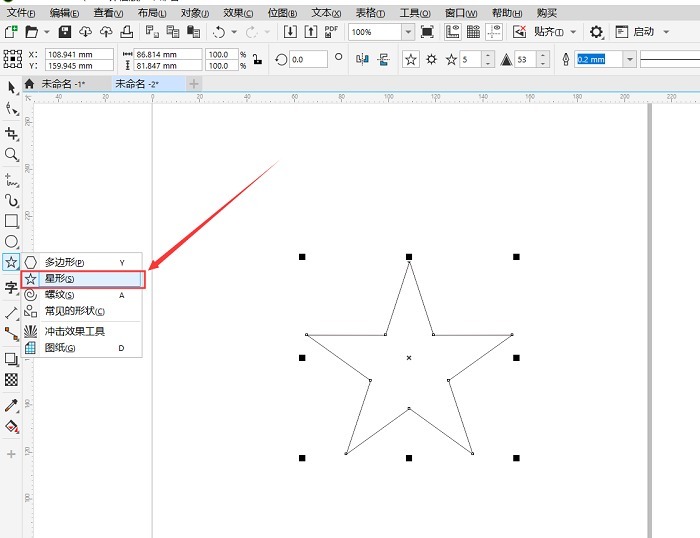Open the 贴齐 snap-to dropdown
700x538 pixels.
[x=573, y=32]
